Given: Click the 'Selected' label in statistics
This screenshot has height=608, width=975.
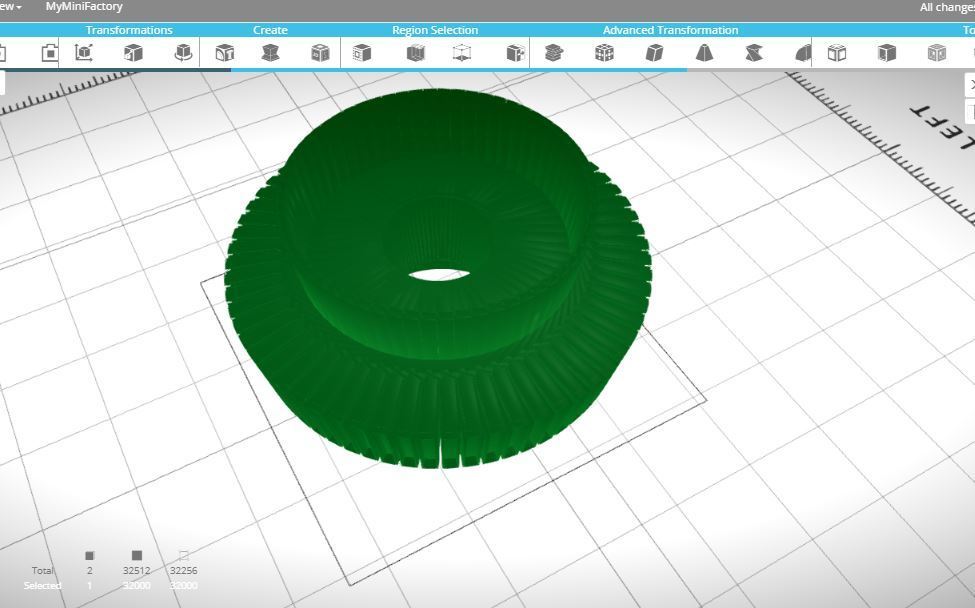Looking at the screenshot, I should (42, 586).
